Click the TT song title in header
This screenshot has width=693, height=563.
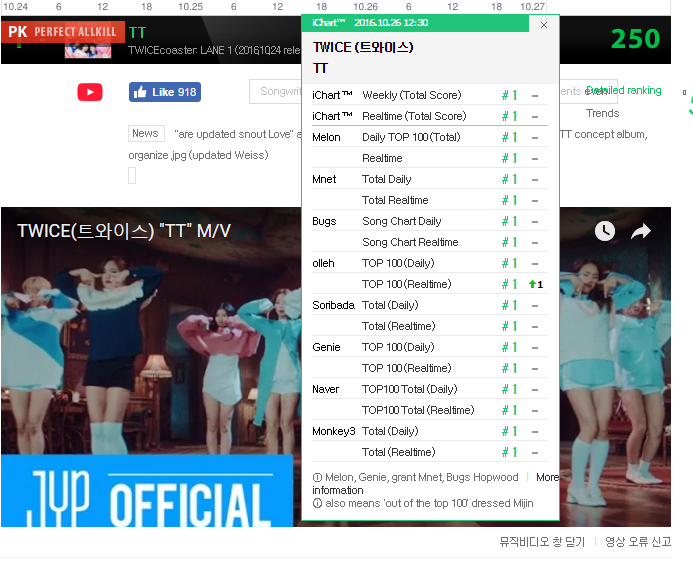tap(137, 32)
